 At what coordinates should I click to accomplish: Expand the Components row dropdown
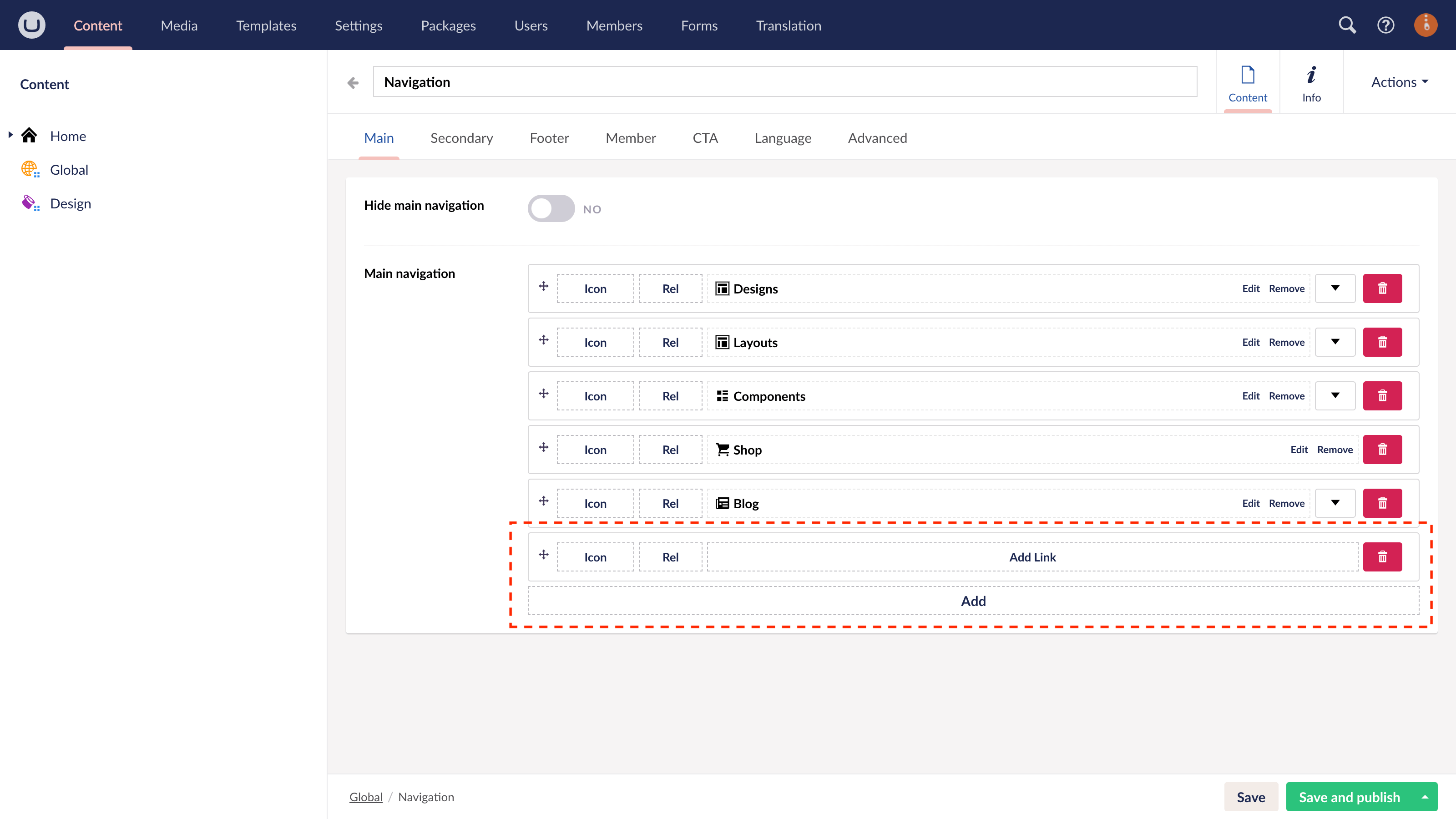[x=1335, y=396]
